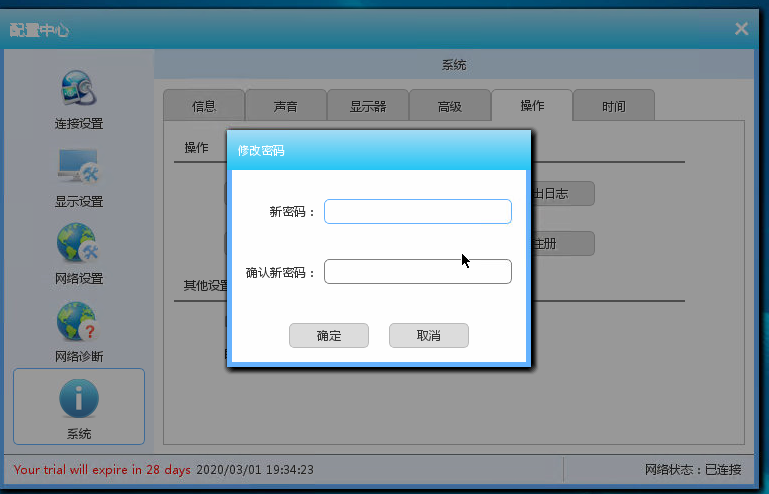Click the 修改密码 dialog title bar

click(380, 150)
